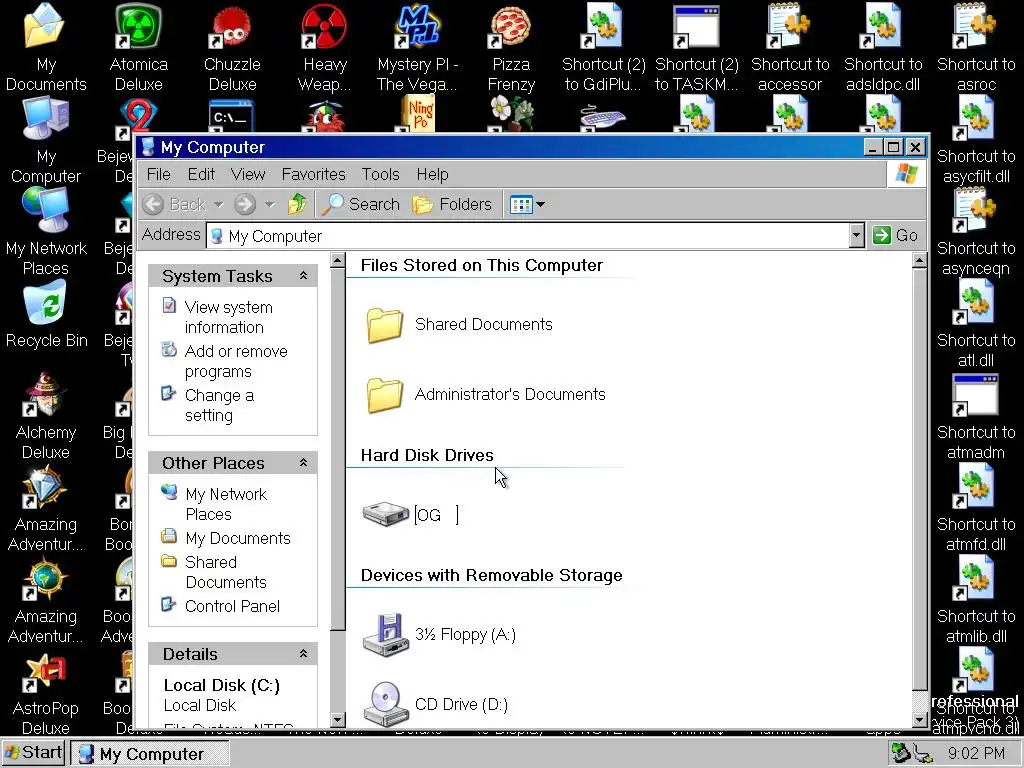Select the local hard disk drive icon
1024x768 pixels.
click(385, 514)
